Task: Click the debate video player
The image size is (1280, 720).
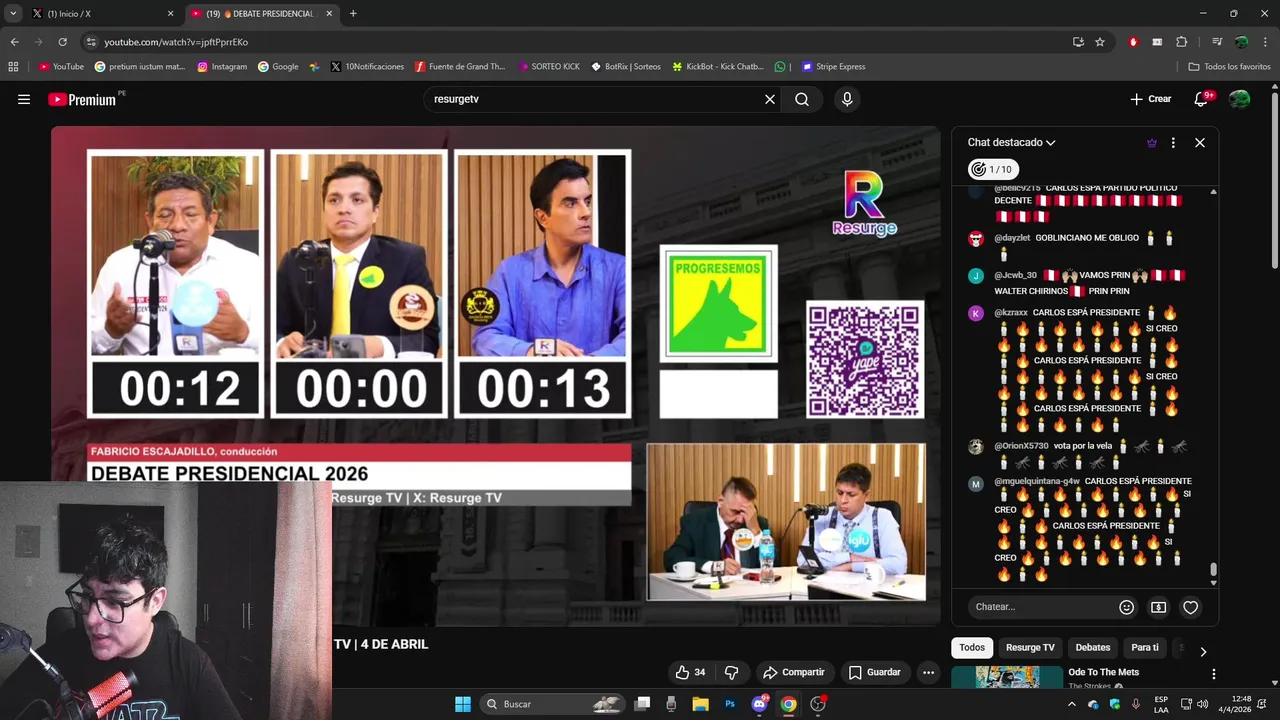Action: click(495, 375)
